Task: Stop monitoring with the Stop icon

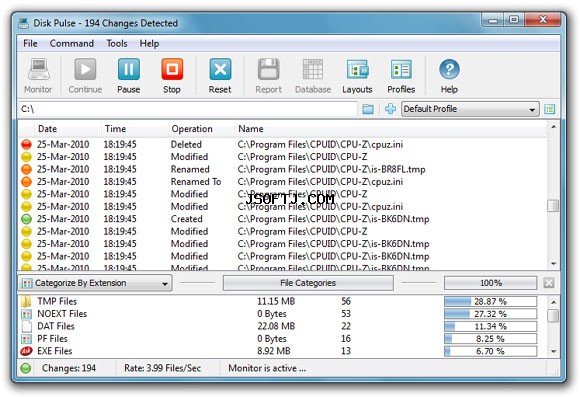Action: pyautogui.click(x=172, y=70)
